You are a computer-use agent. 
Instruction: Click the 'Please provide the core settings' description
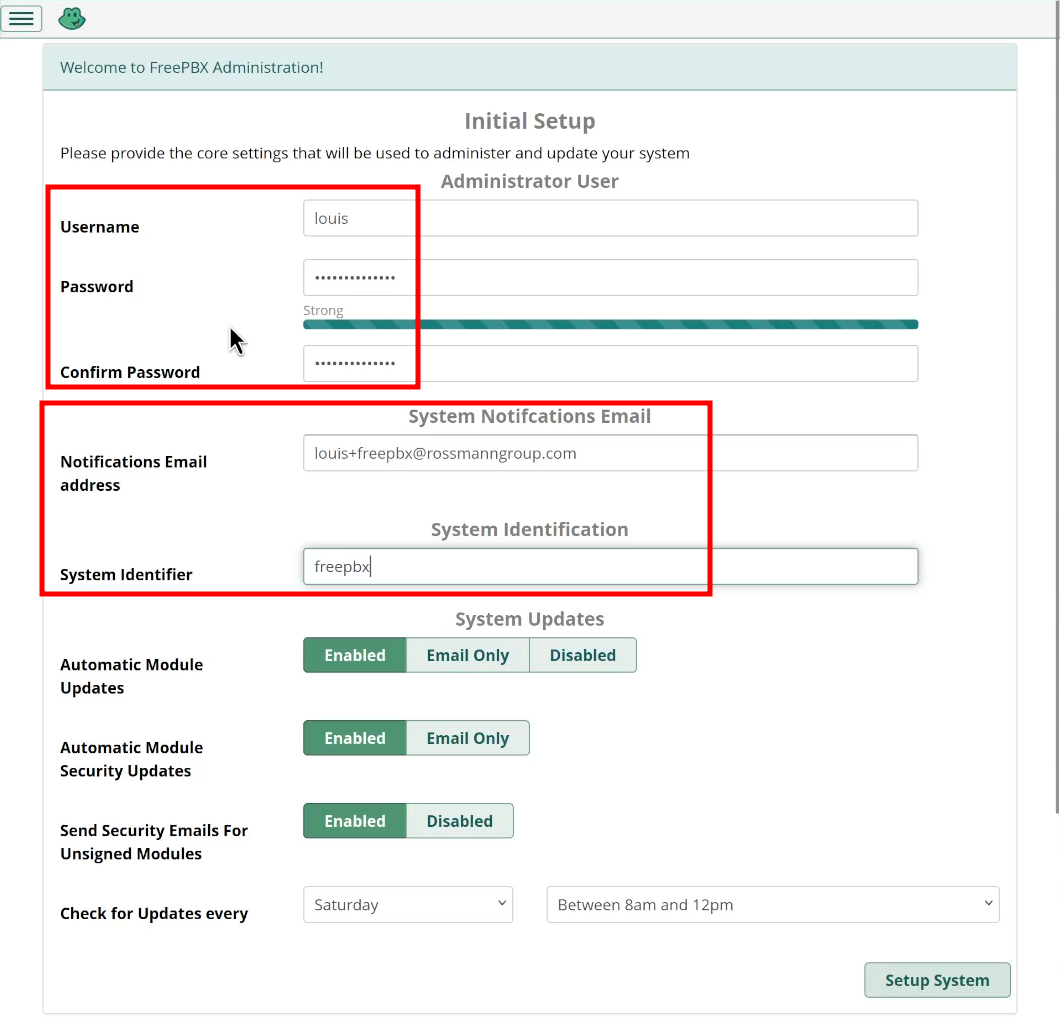[375, 153]
